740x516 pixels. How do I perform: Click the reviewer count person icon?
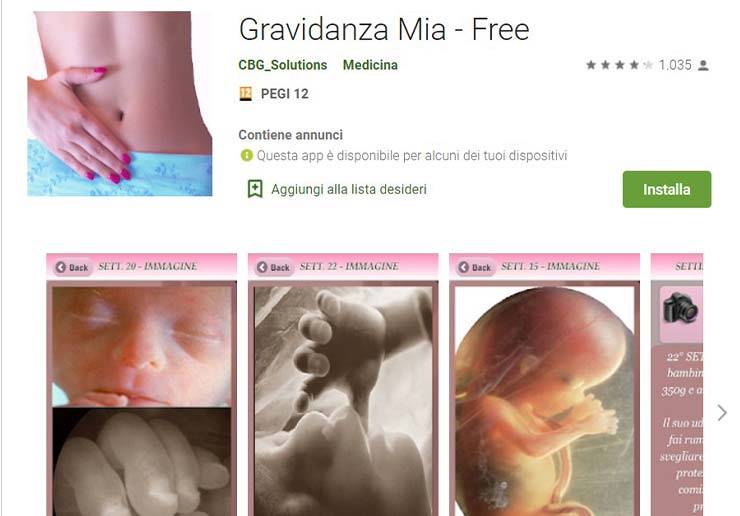click(703, 65)
